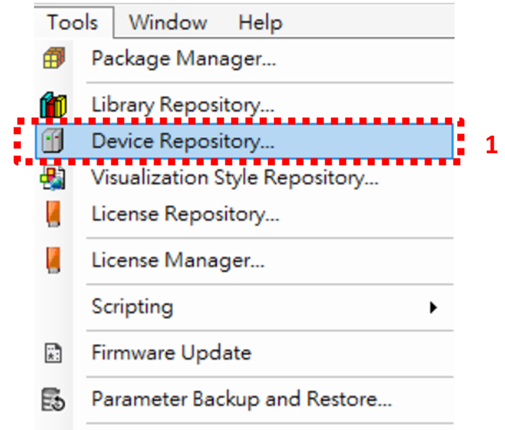Image resolution: width=505 pixels, height=430 pixels.
Task: Click the License Manager dongle icon
Action: pos(53,260)
